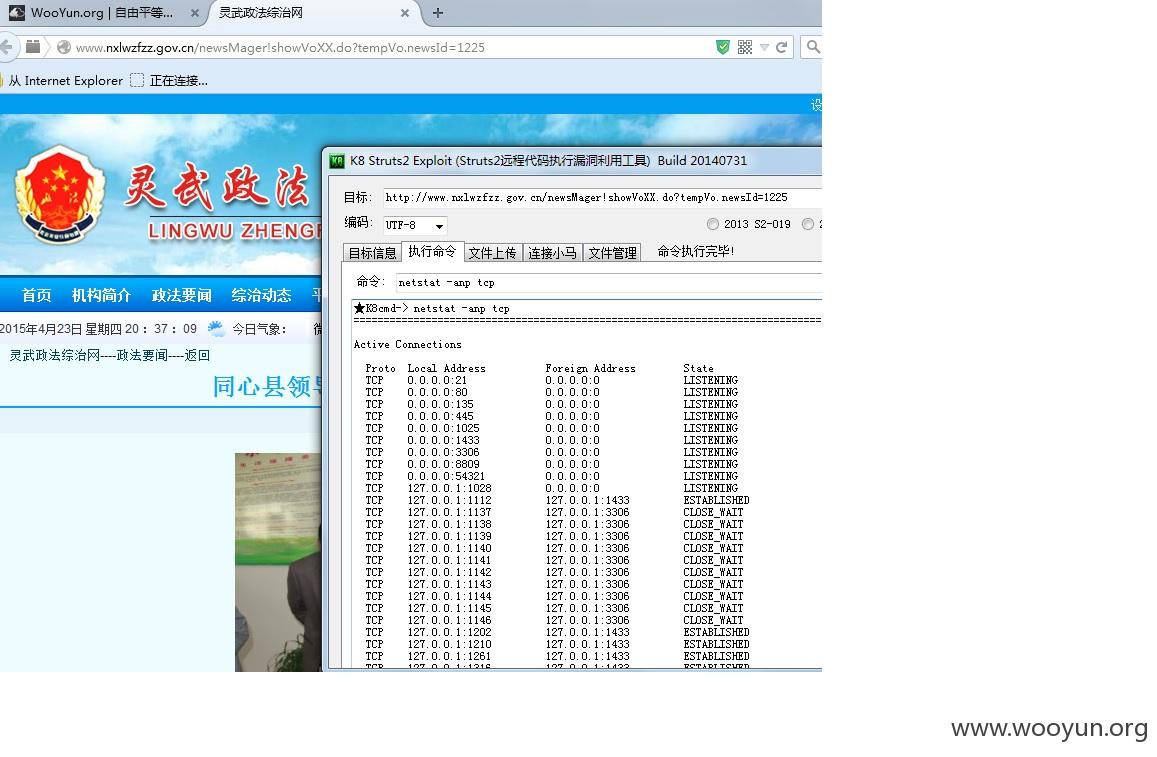Switch to the 目标信息 tab
The height and width of the screenshot is (757, 1157).
point(373,253)
